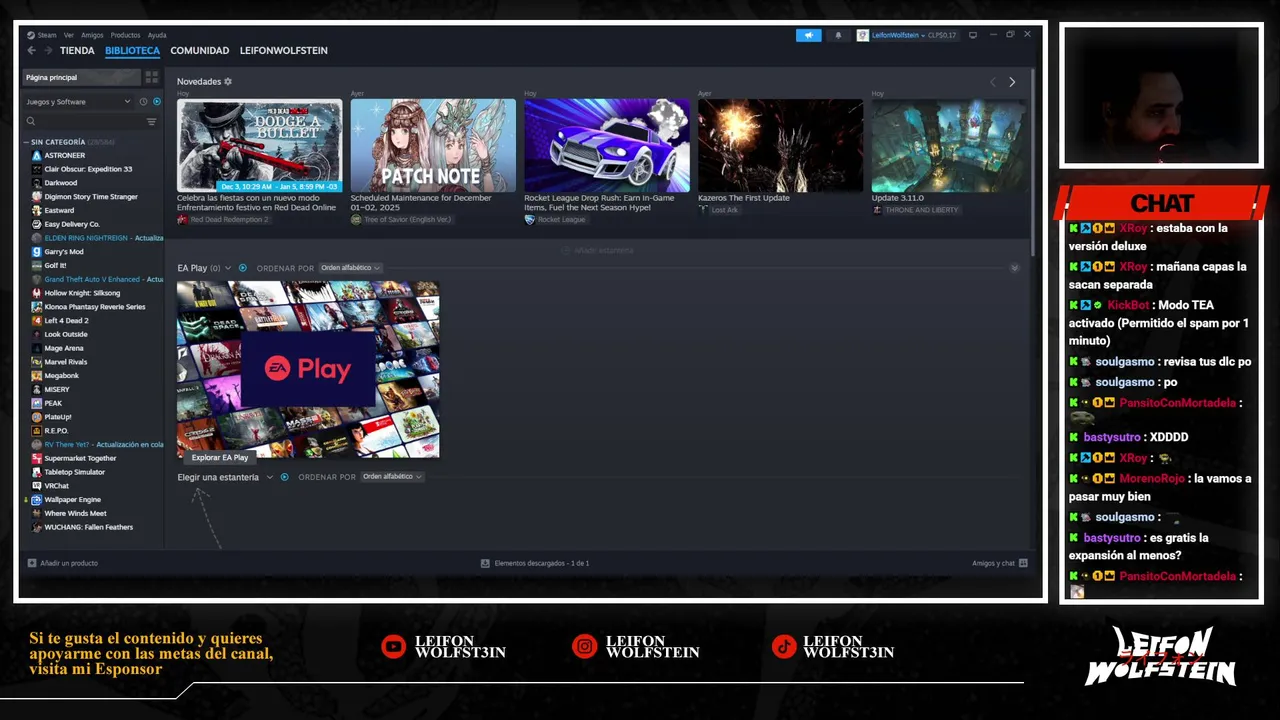The image size is (1280, 720).
Task: Enter Big Picture mode monitor icon
Action: [x=973, y=35]
